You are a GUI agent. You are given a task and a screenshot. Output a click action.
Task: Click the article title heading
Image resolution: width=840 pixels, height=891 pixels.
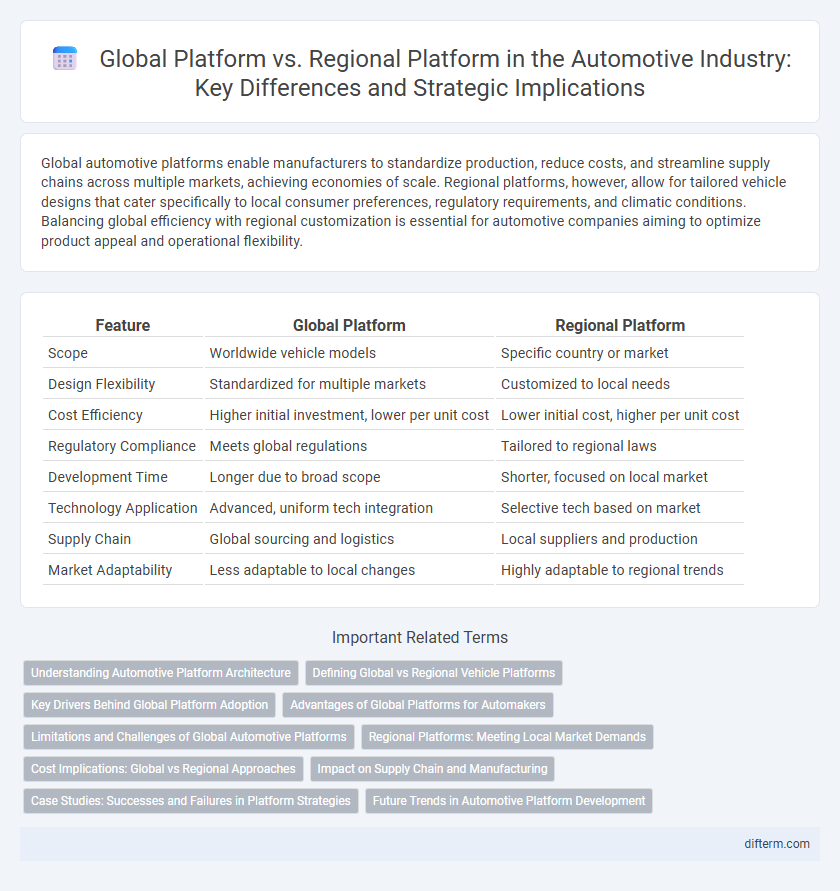pos(445,73)
